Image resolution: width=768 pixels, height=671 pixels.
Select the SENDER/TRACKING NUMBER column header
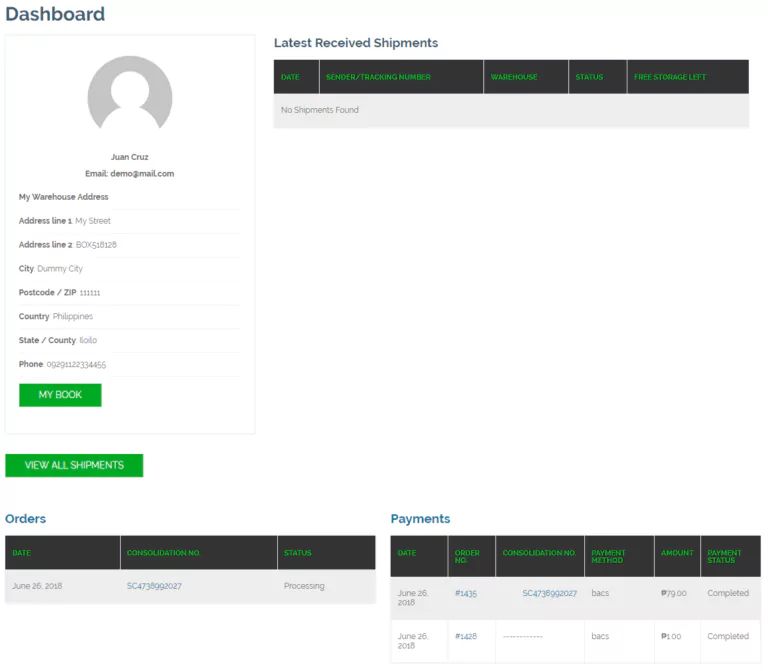[x=378, y=77]
